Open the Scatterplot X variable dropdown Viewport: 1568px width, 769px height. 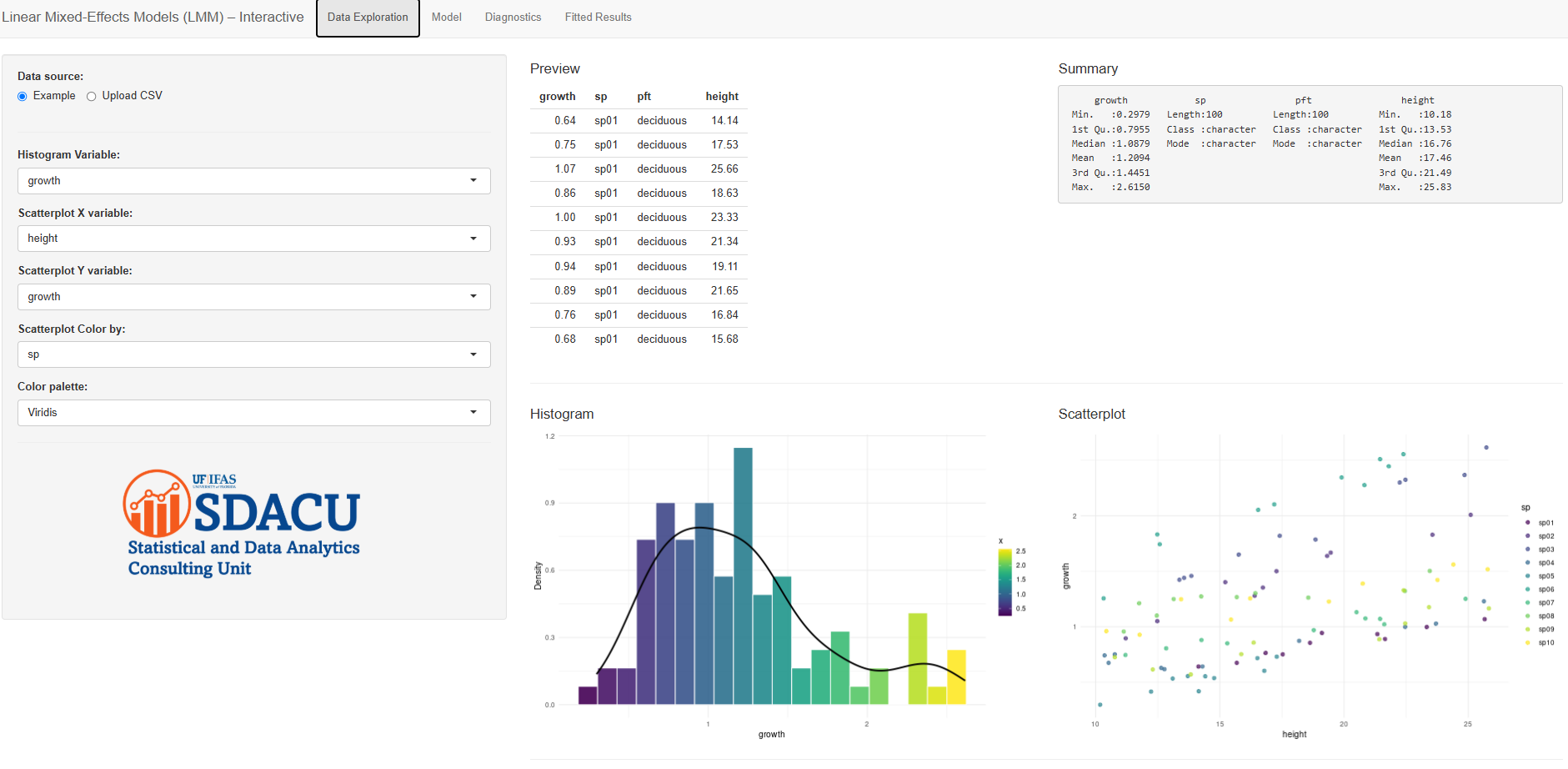click(x=253, y=238)
